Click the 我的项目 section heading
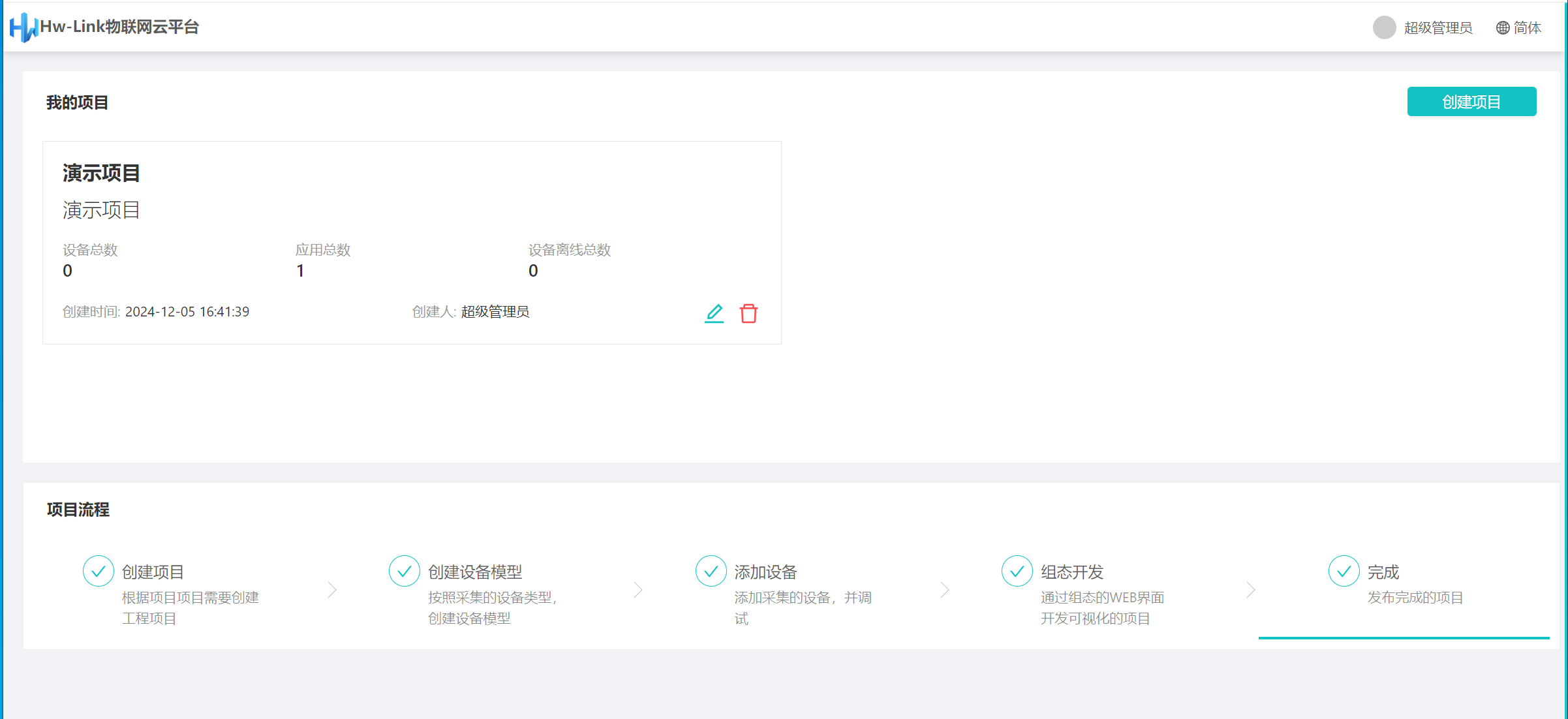This screenshot has height=719, width=1568. click(77, 102)
